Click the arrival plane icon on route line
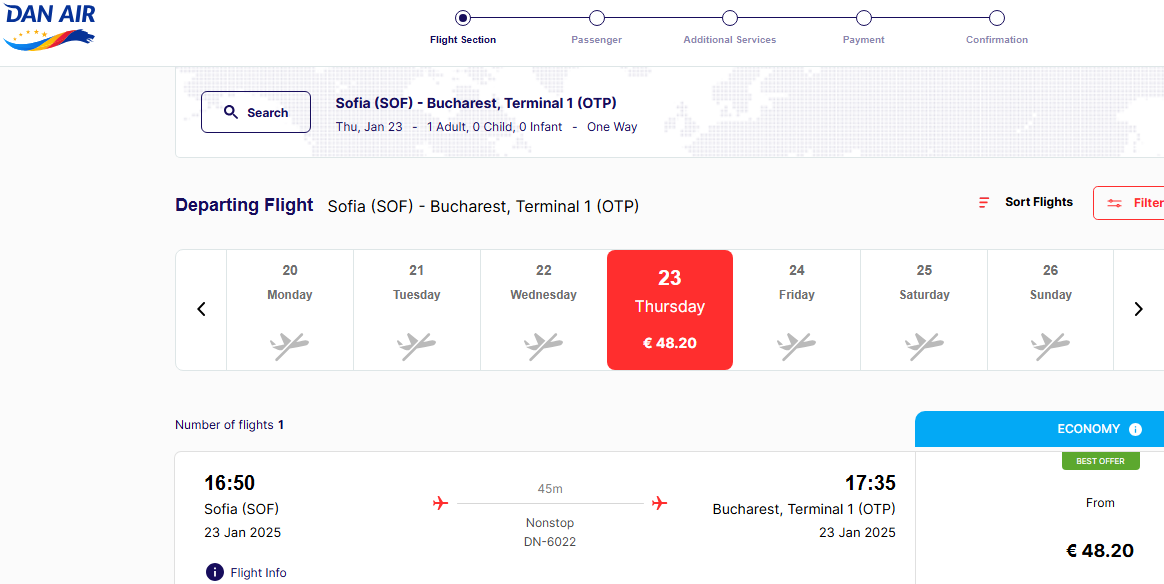Viewport: 1164px width, 584px height. click(659, 503)
